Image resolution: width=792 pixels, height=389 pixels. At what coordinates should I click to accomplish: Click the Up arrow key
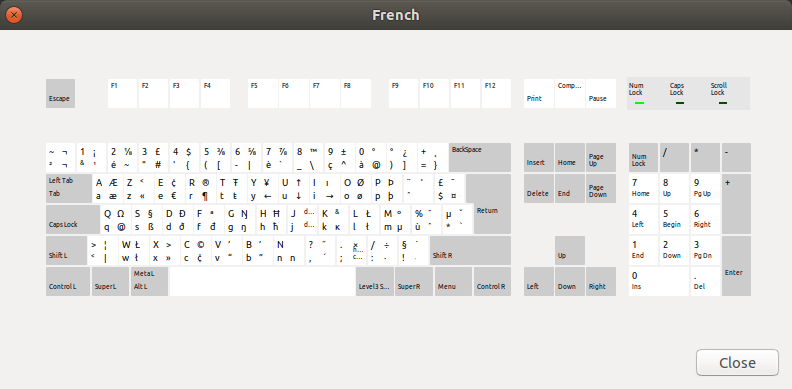(570, 250)
